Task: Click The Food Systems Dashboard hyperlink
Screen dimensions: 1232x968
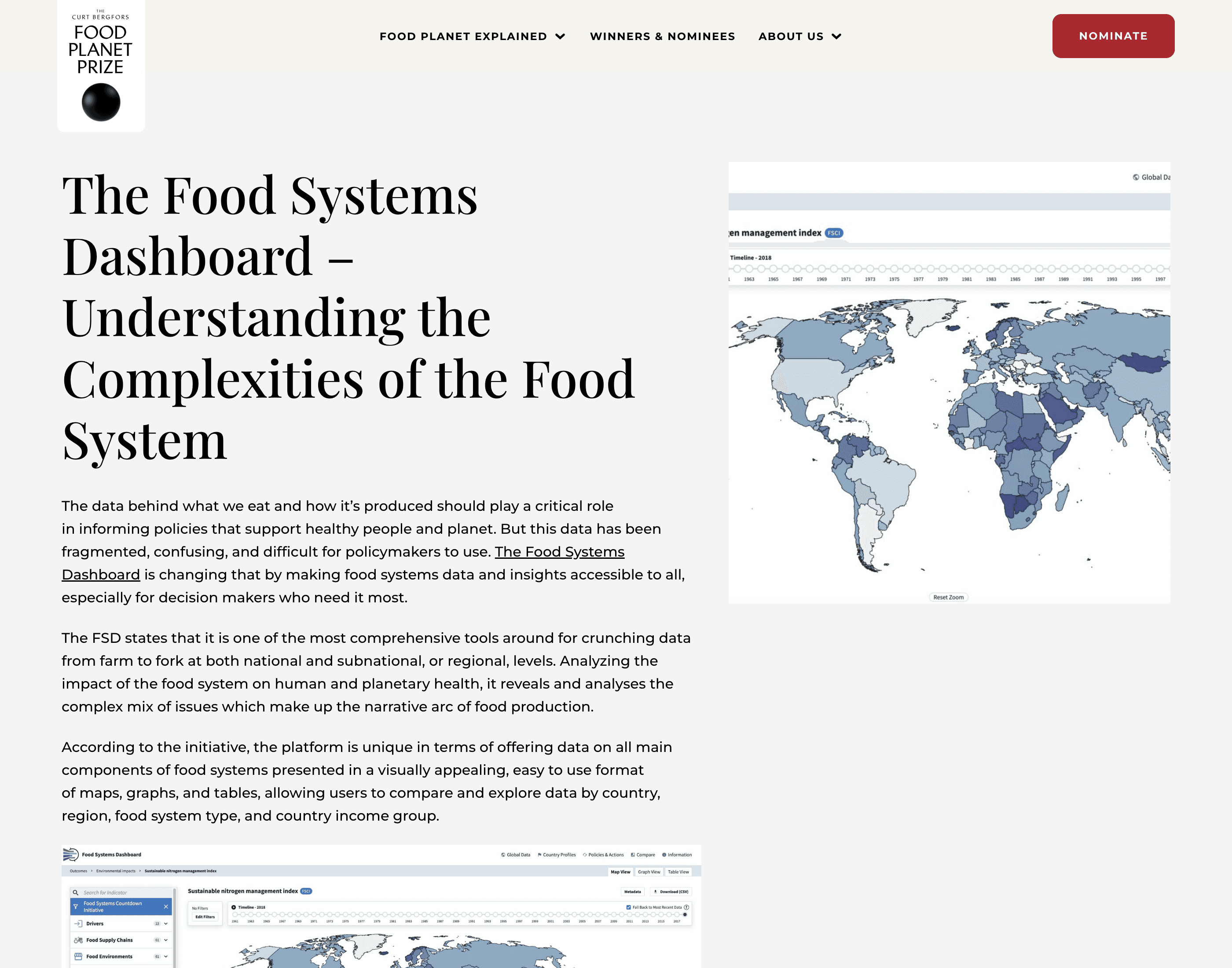Action: point(343,563)
